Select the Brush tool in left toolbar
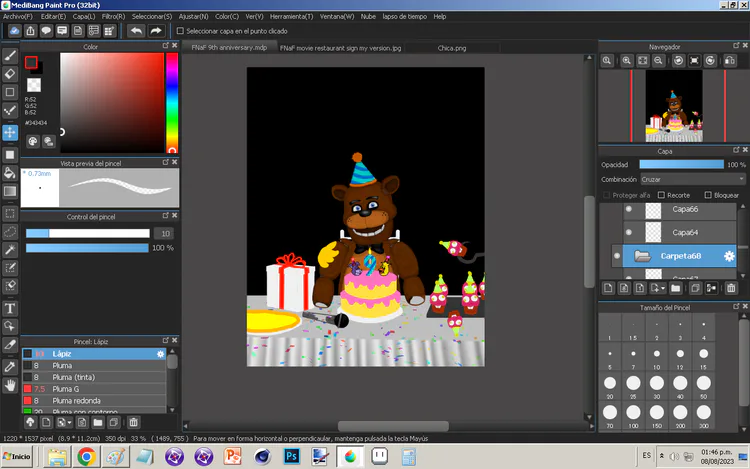This screenshot has width=750, height=469. (10, 55)
